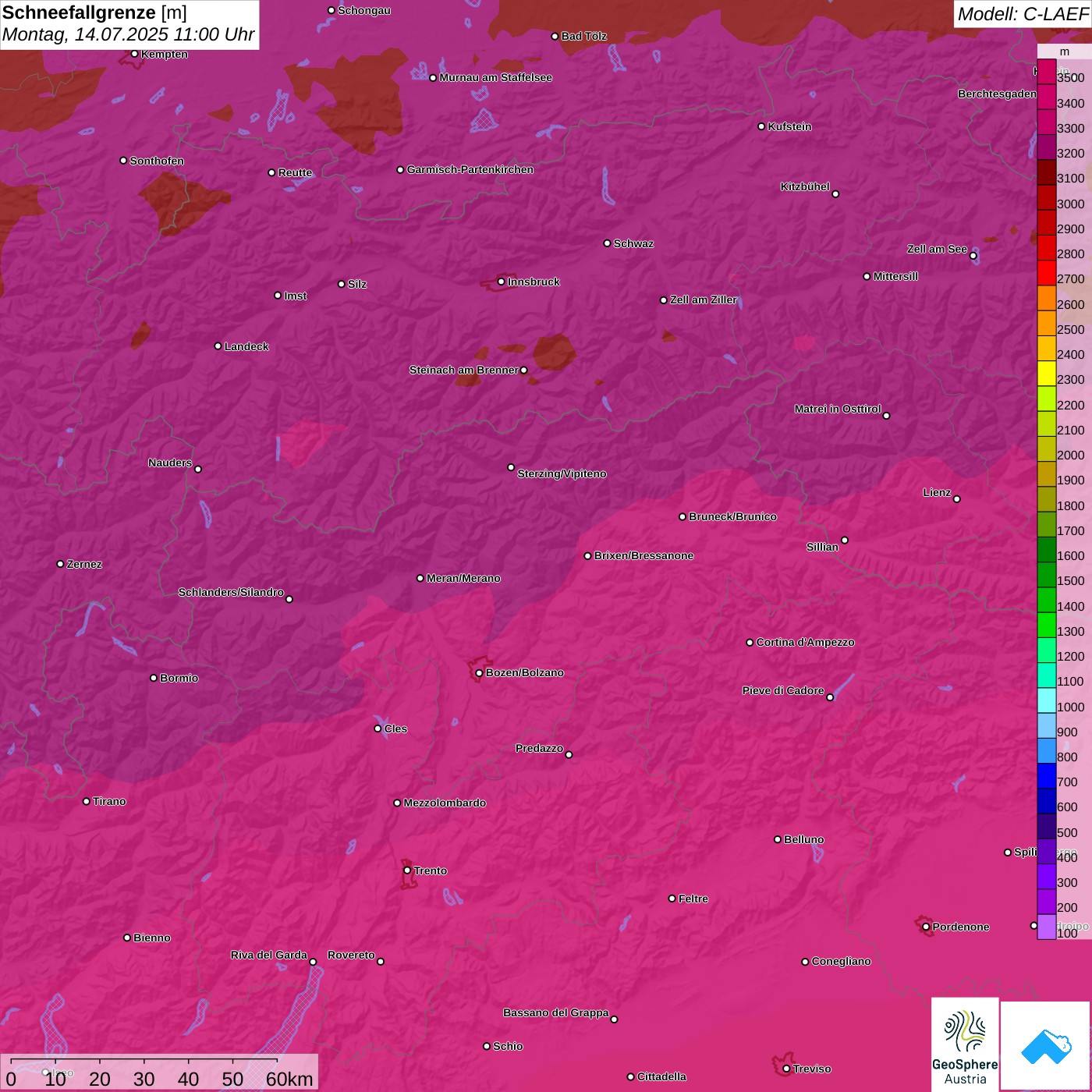Click the Schlanders/Silandro label

(x=231, y=592)
